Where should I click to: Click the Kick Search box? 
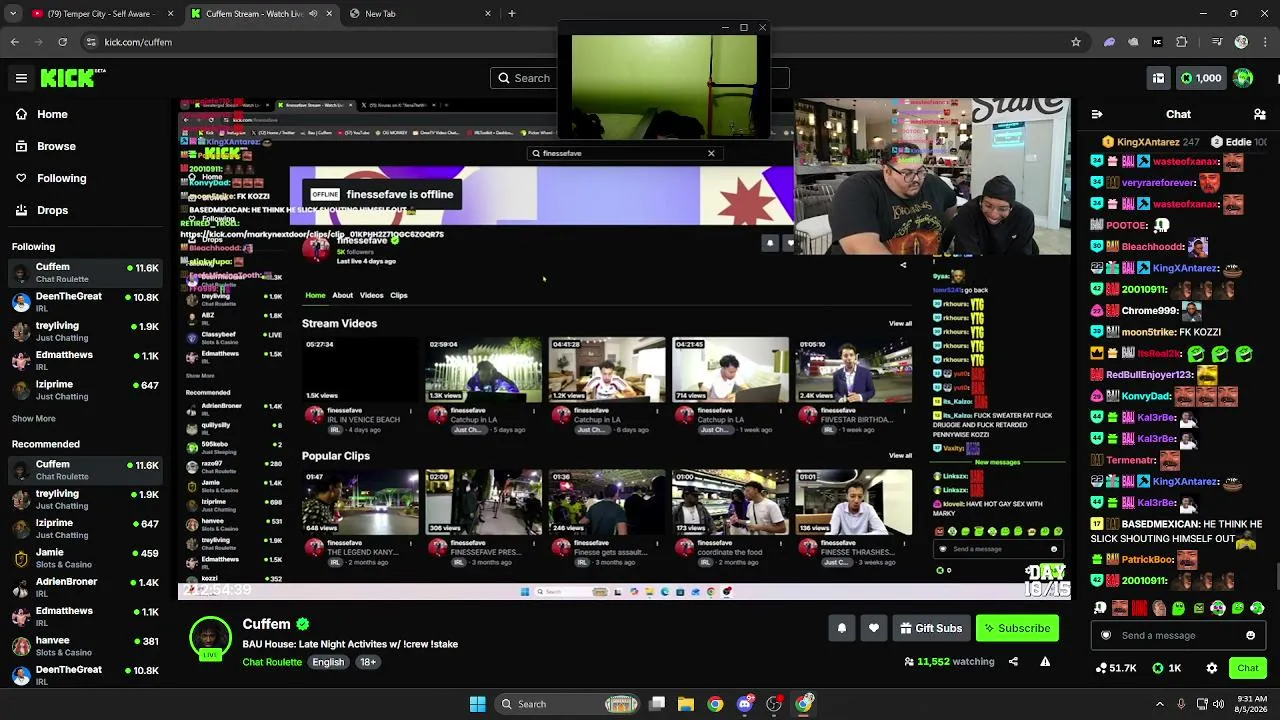coord(640,78)
